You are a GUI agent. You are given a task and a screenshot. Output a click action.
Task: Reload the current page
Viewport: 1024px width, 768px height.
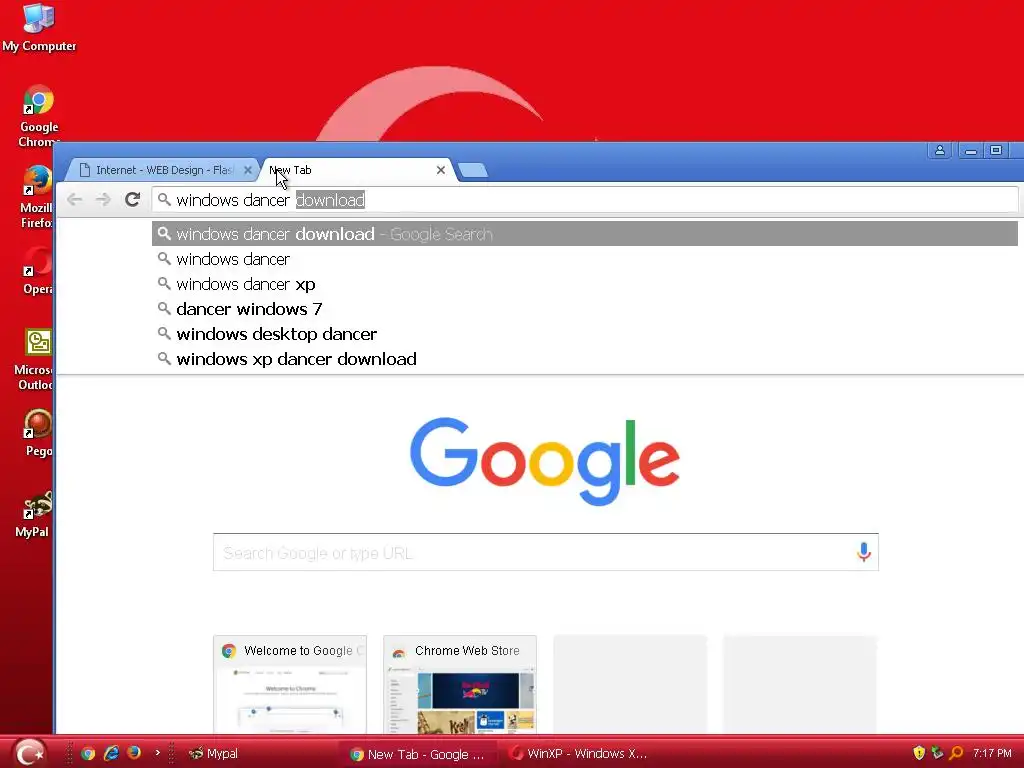click(133, 199)
